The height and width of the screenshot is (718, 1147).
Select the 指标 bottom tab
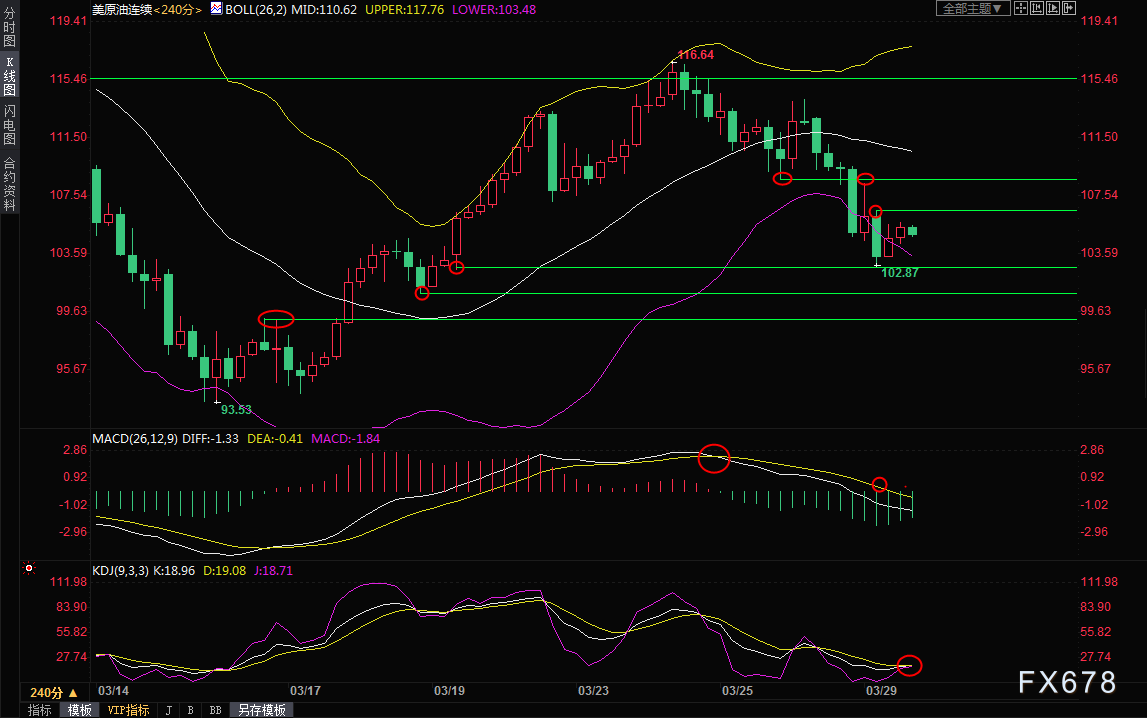[40, 710]
